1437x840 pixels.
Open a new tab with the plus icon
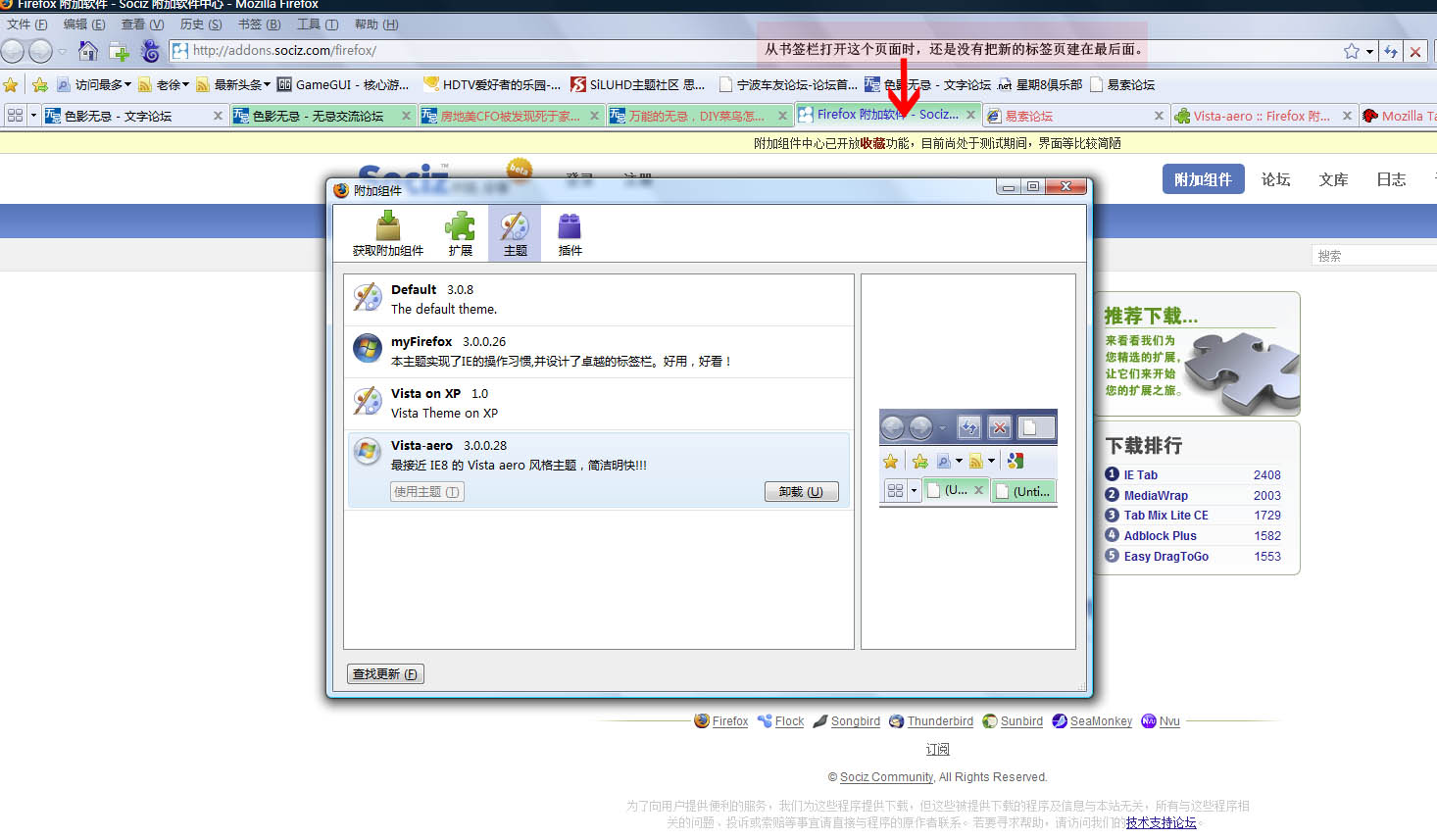tap(120, 51)
